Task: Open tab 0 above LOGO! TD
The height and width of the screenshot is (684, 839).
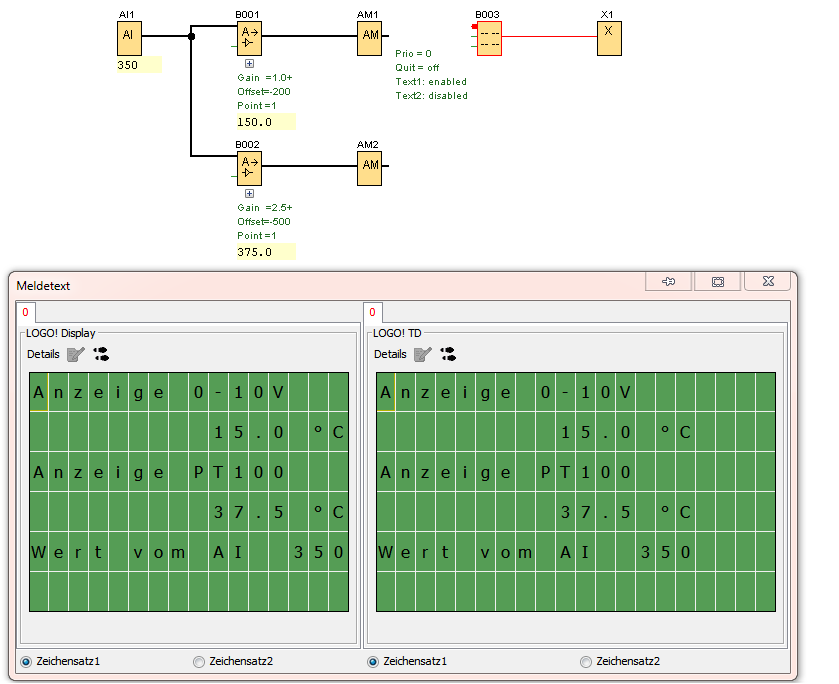Action: pos(373,313)
